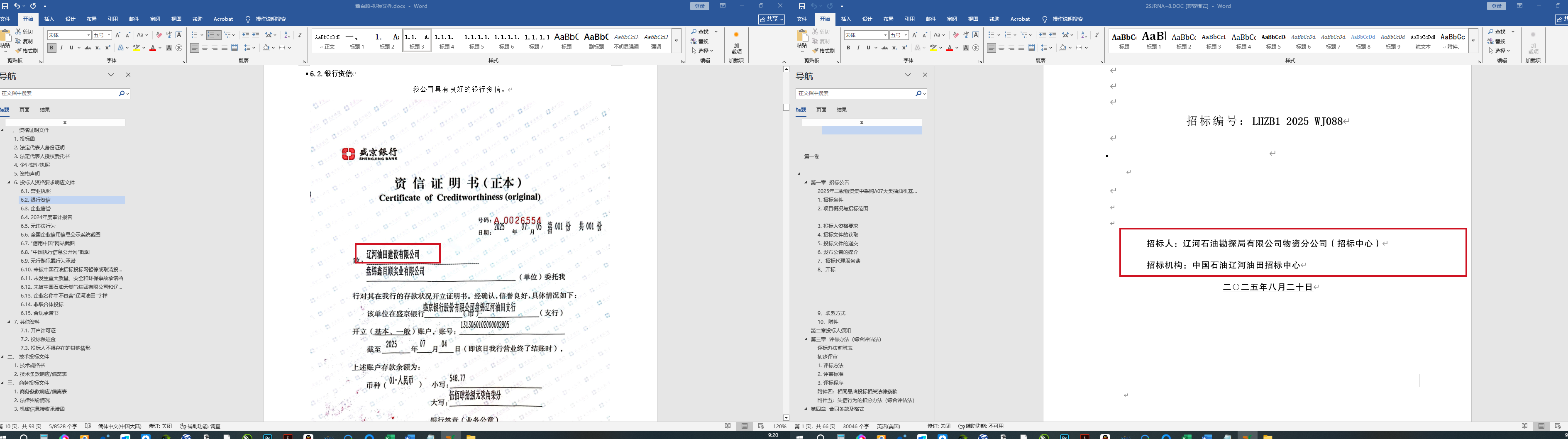The image size is (1568, 439).
Task: Apply yellow text highlight color in left window
Action: [137, 48]
